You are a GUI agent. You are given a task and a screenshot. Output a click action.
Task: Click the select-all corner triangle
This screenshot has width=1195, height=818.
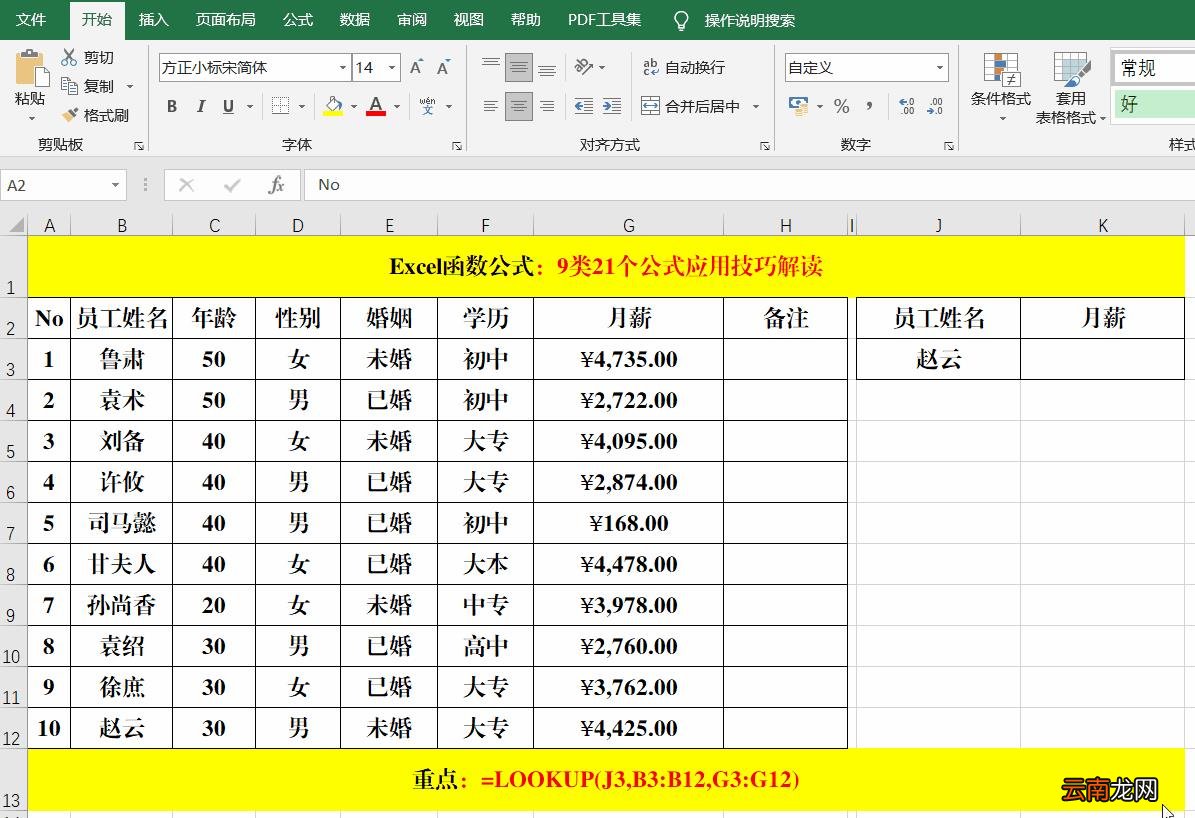15,226
